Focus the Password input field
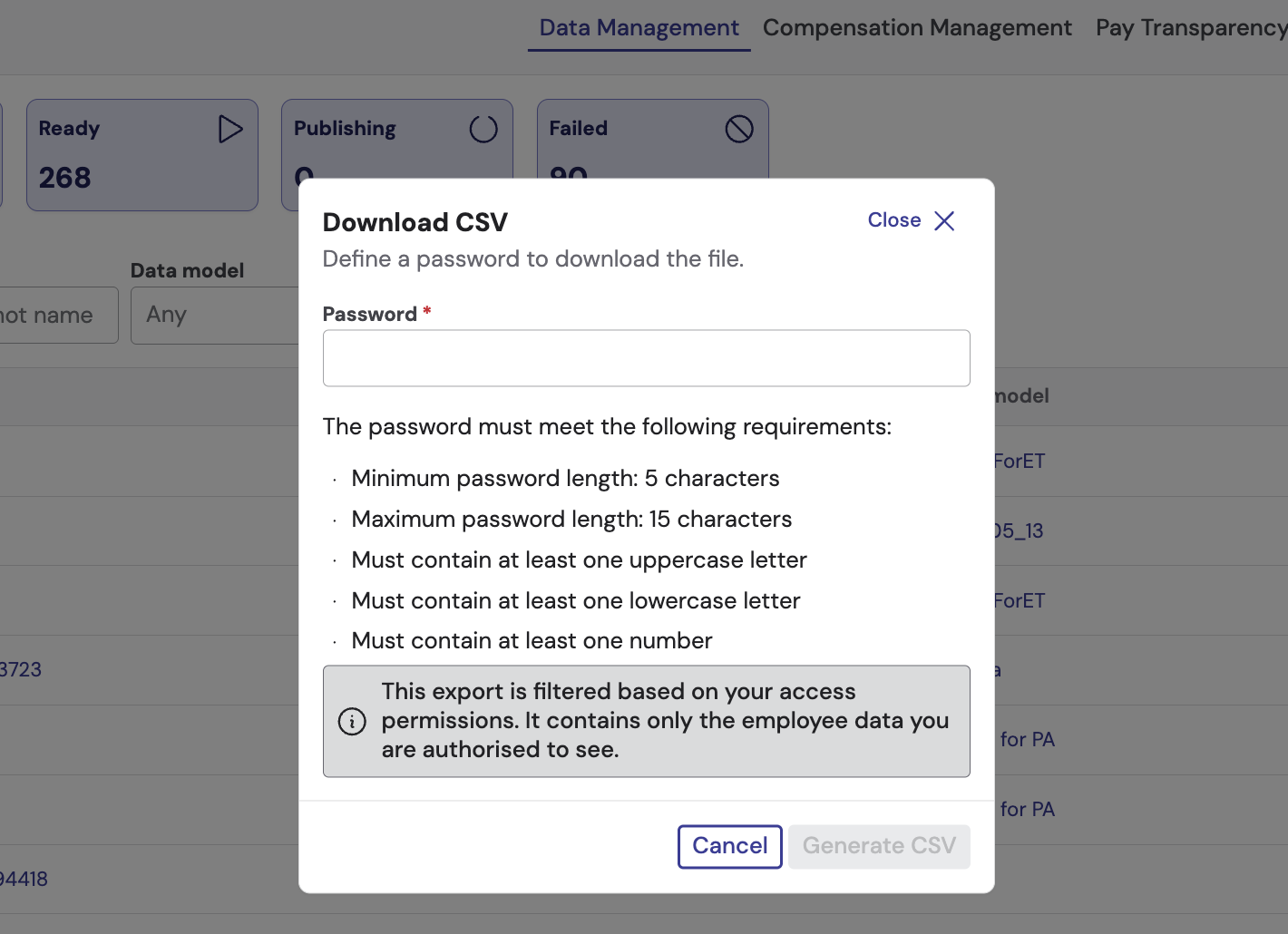 pos(646,358)
